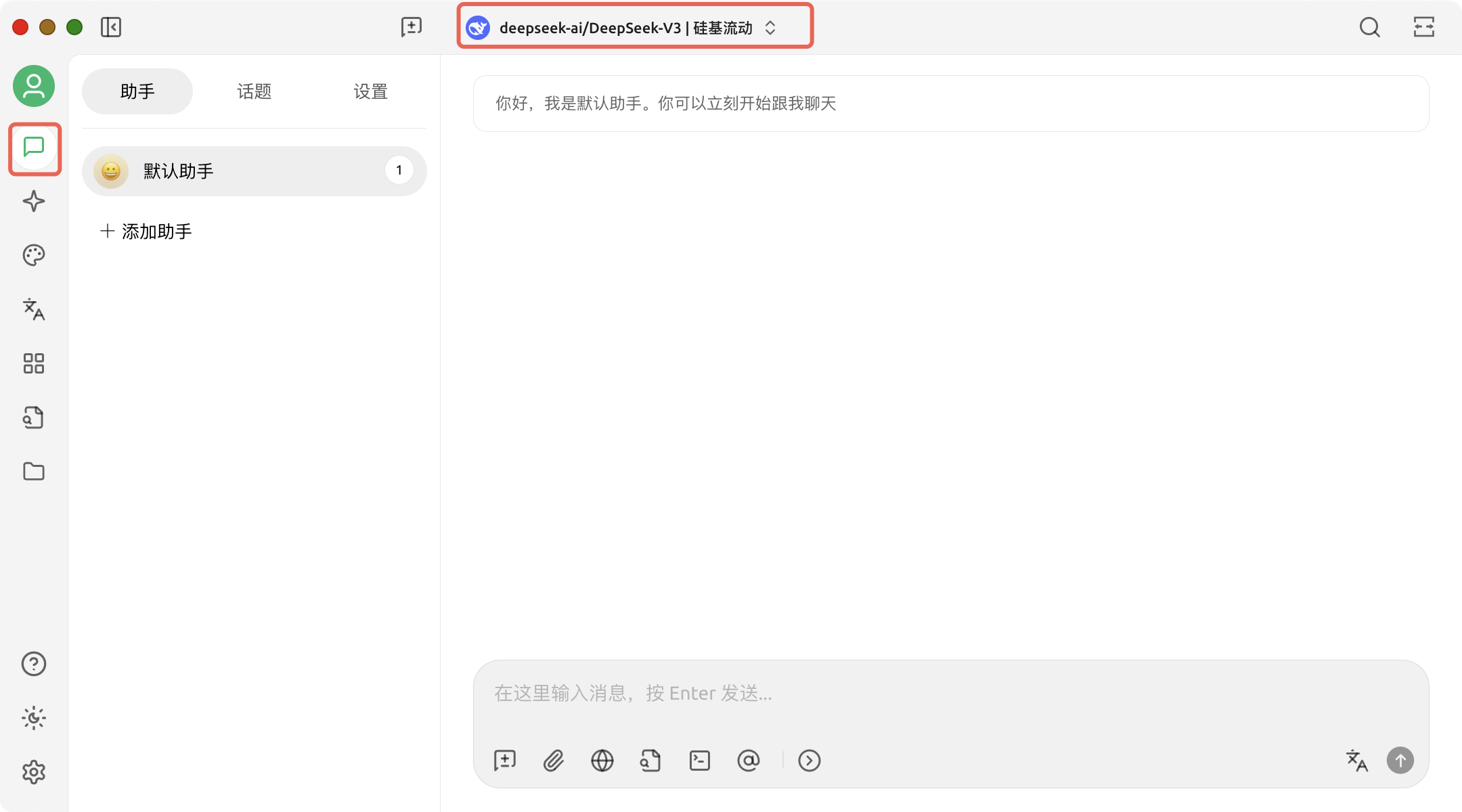Toggle web search globe icon

pos(602,761)
